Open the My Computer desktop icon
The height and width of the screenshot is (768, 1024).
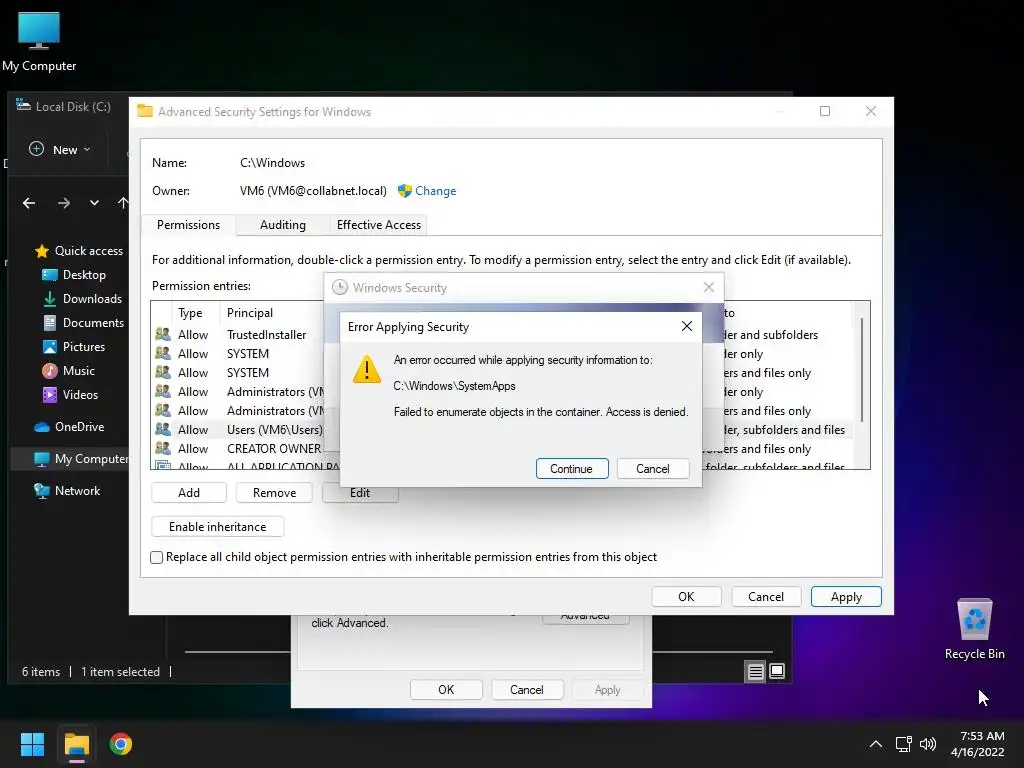coord(39,42)
